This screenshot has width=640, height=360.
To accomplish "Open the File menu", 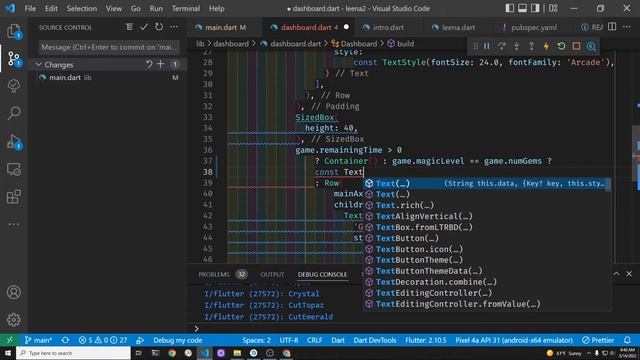I will click(x=30, y=8).
